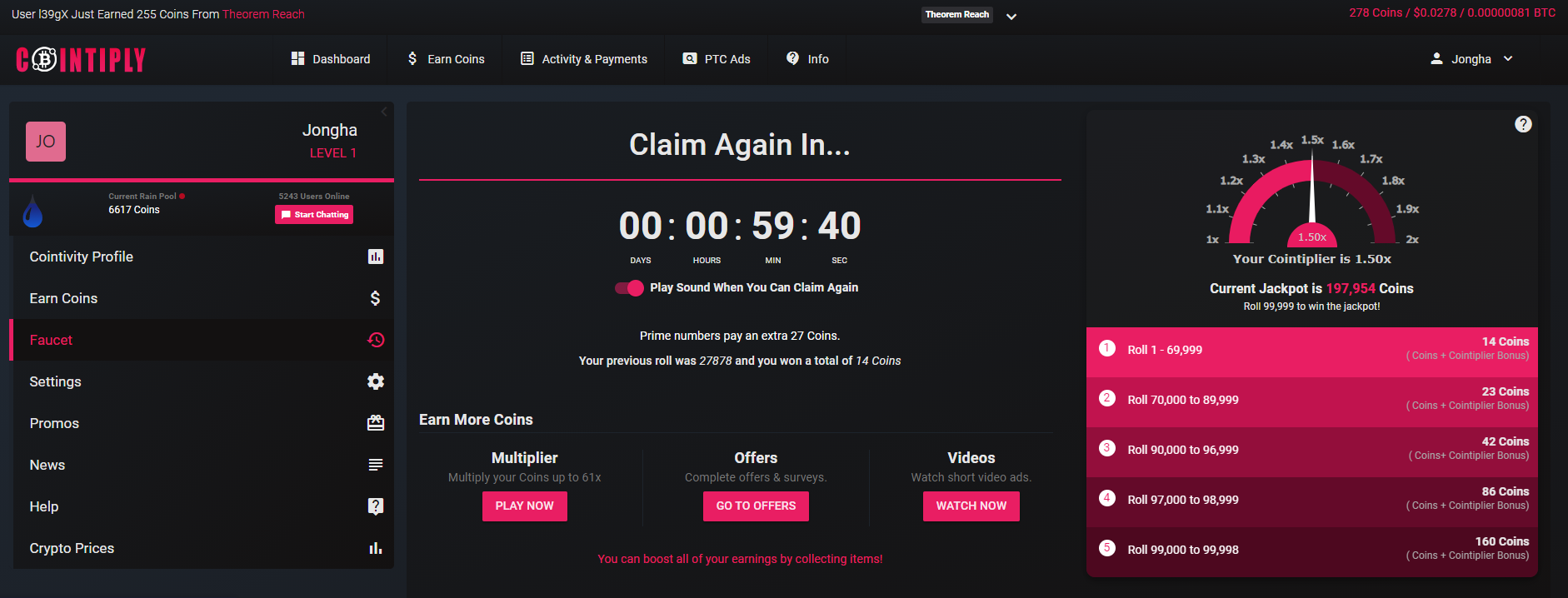Click the Cointivity Profile chart icon
This screenshot has height=598, width=1568.
pyautogui.click(x=376, y=257)
